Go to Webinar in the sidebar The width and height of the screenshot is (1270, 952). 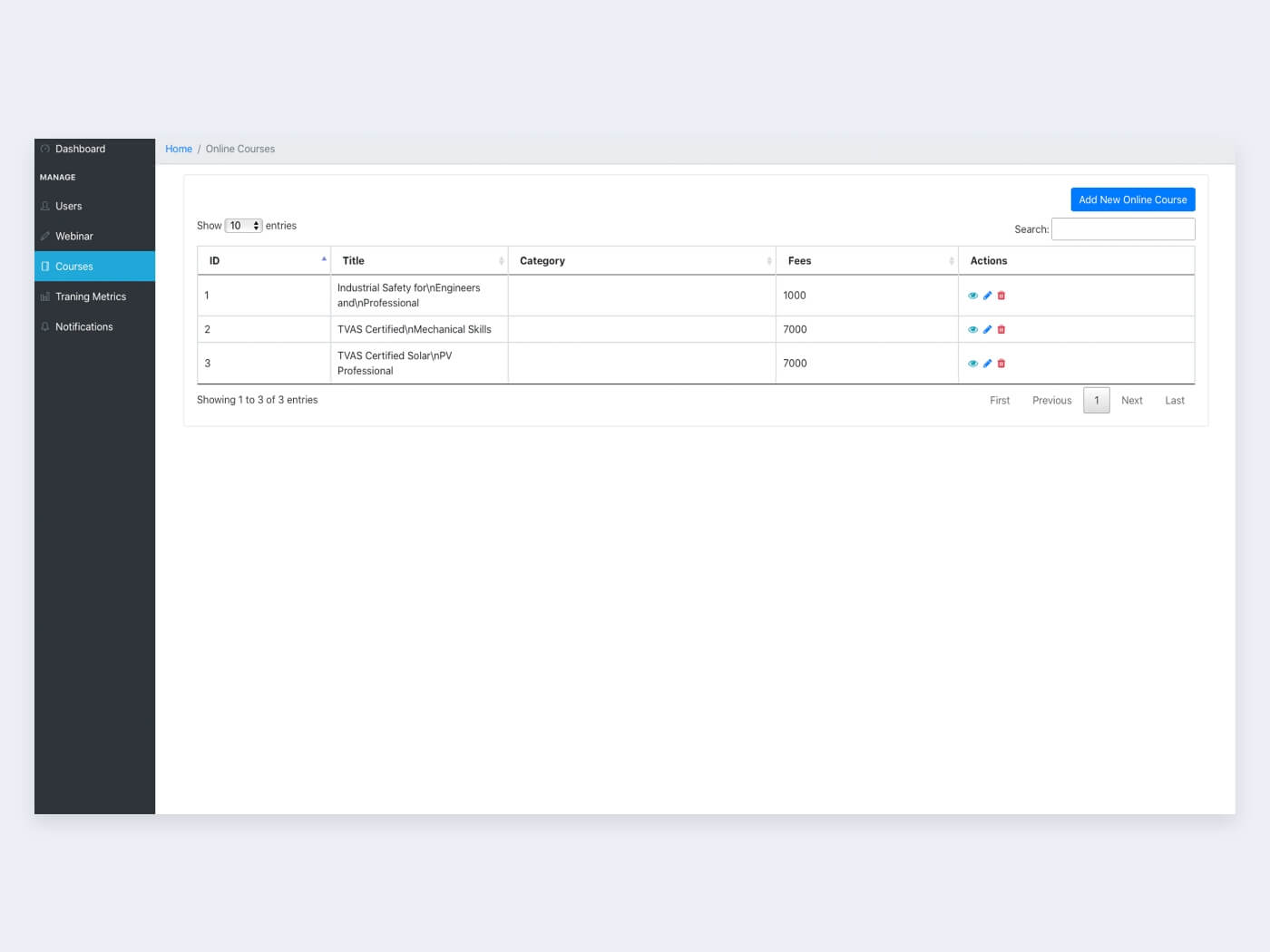click(74, 237)
